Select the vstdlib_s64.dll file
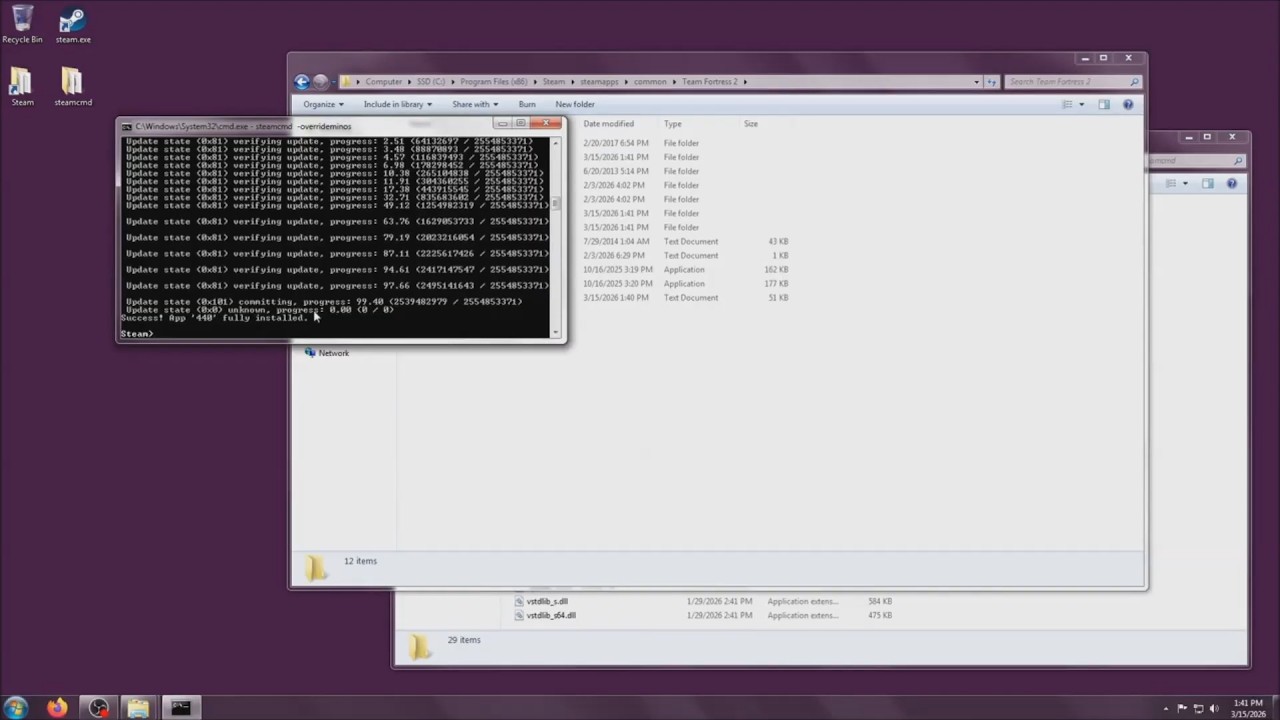This screenshot has height=720, width=1280. [x=551, y=616]
